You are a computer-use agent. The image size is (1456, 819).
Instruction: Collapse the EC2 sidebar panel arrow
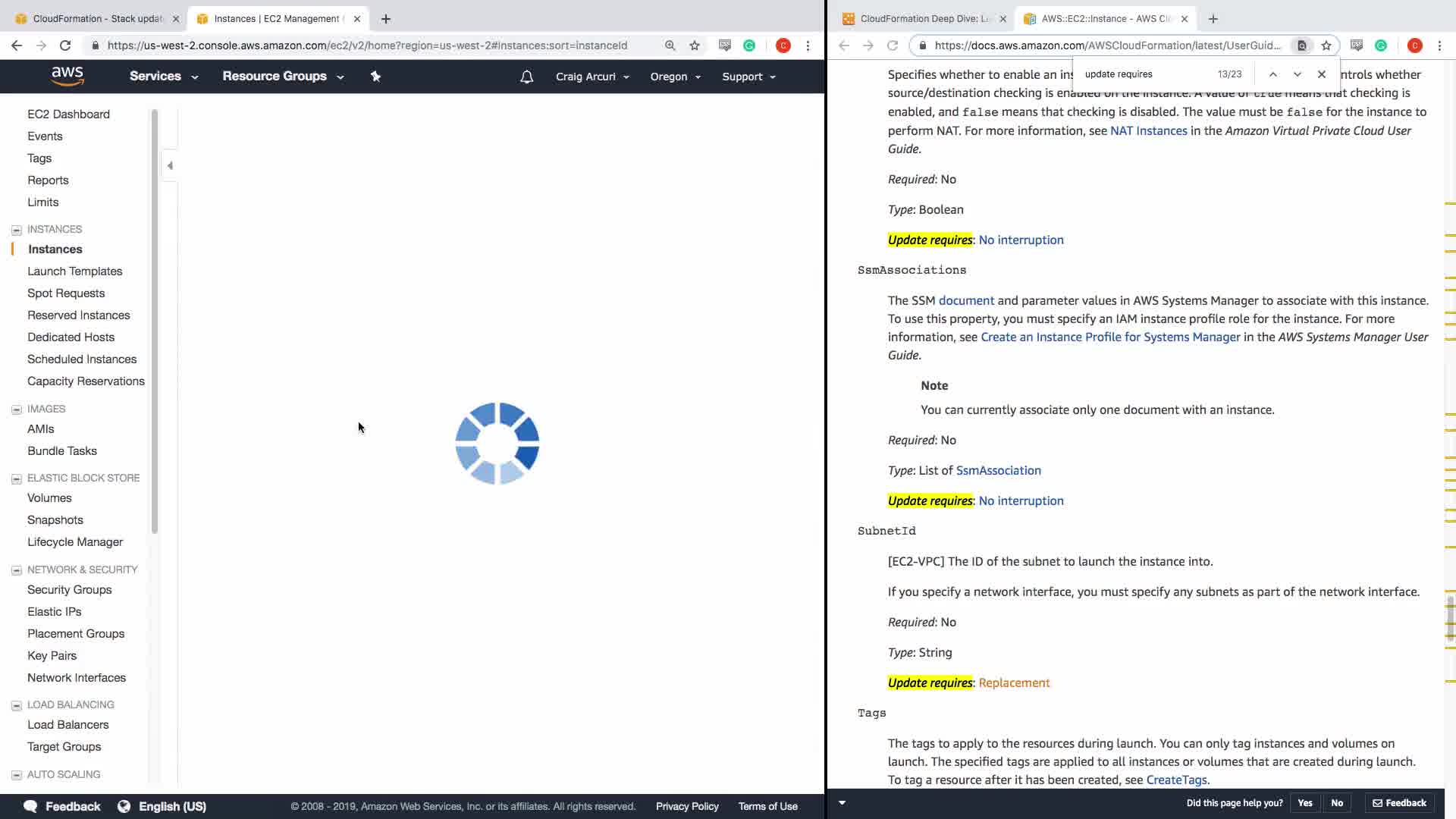click(x=170, y=165)
